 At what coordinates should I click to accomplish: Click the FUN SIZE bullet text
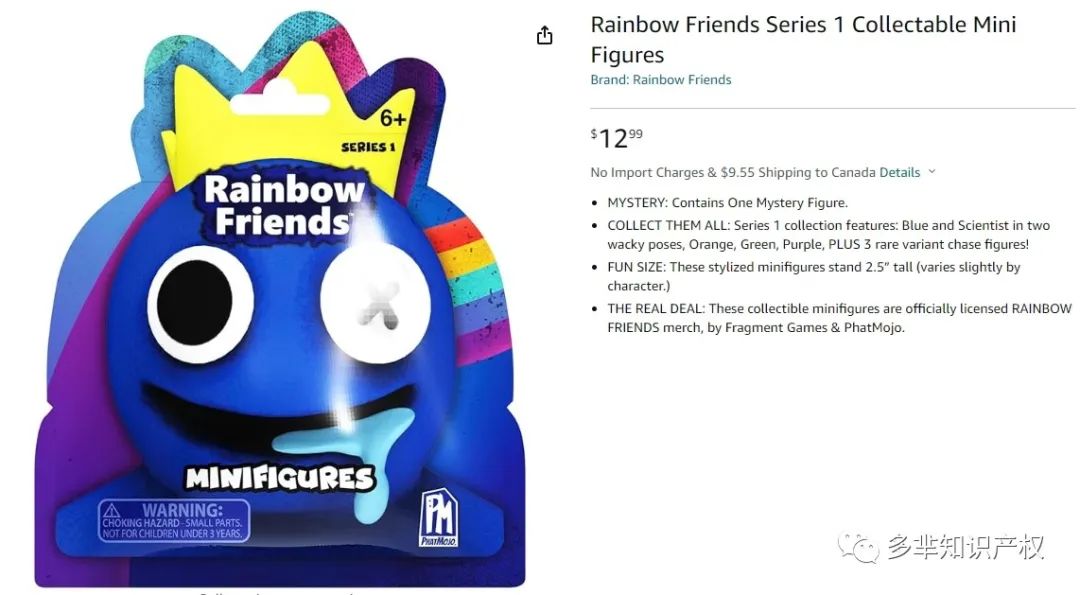pyautogui.click(x=813, y=276)
